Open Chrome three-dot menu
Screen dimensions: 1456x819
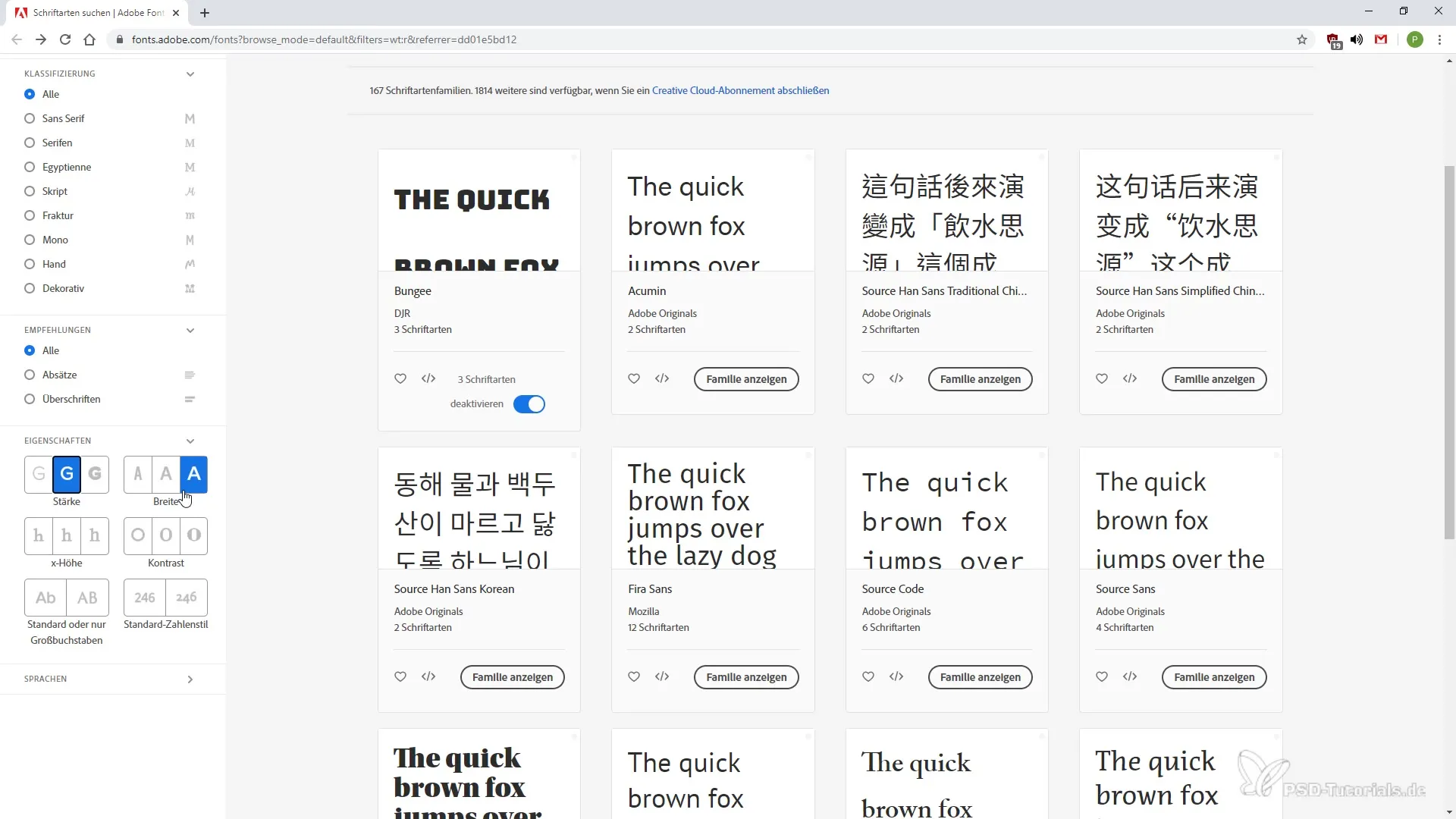click(1439, 39)
